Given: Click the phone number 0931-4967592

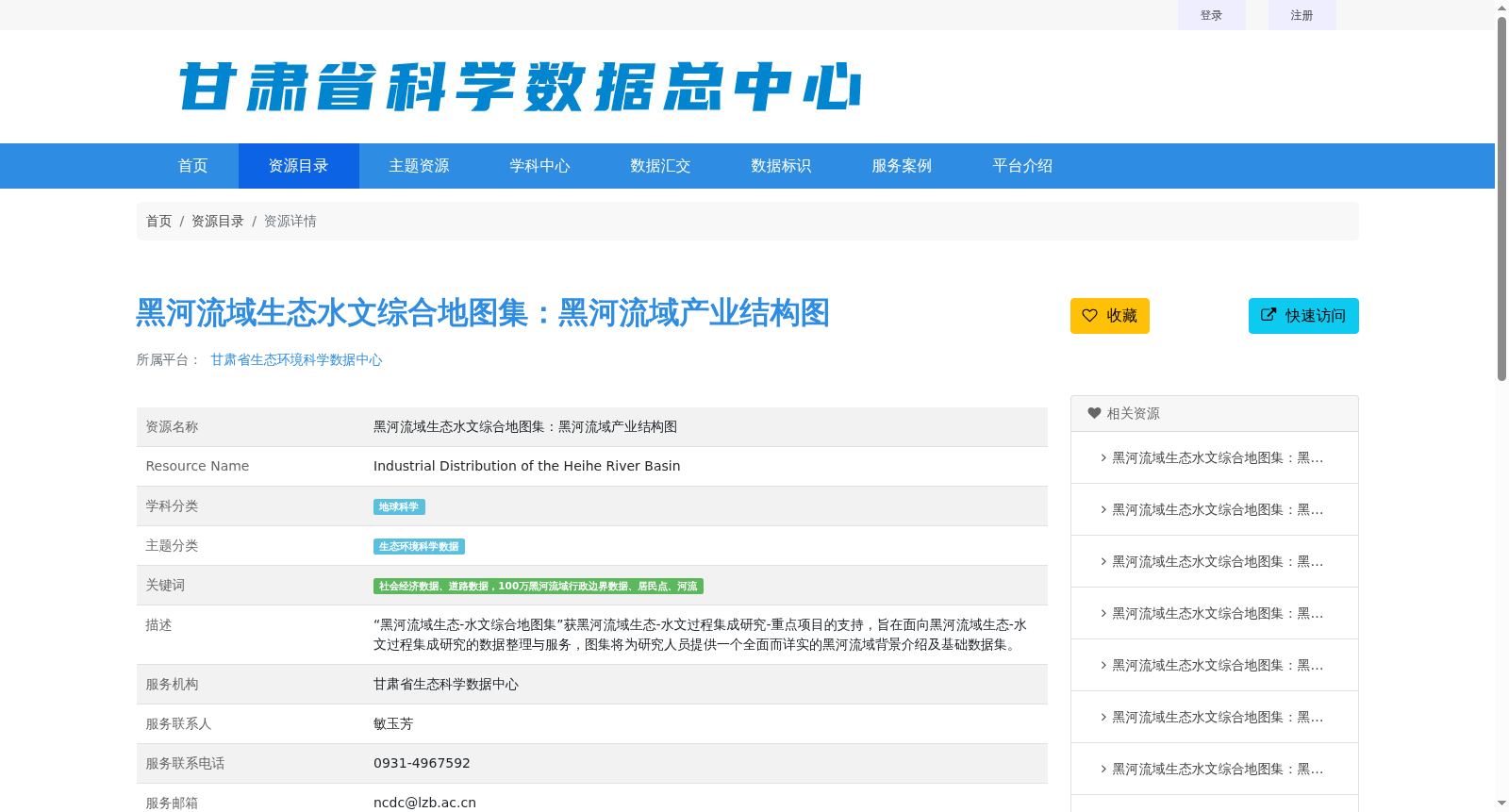Looking at the screenshot, I should pyautogui.click(x=422, y=763).
